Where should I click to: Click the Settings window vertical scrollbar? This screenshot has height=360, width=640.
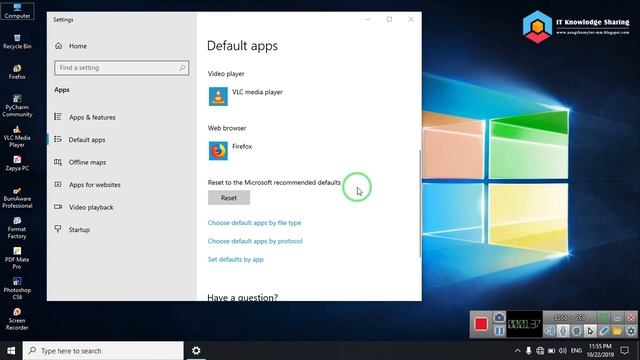point(420,203)
